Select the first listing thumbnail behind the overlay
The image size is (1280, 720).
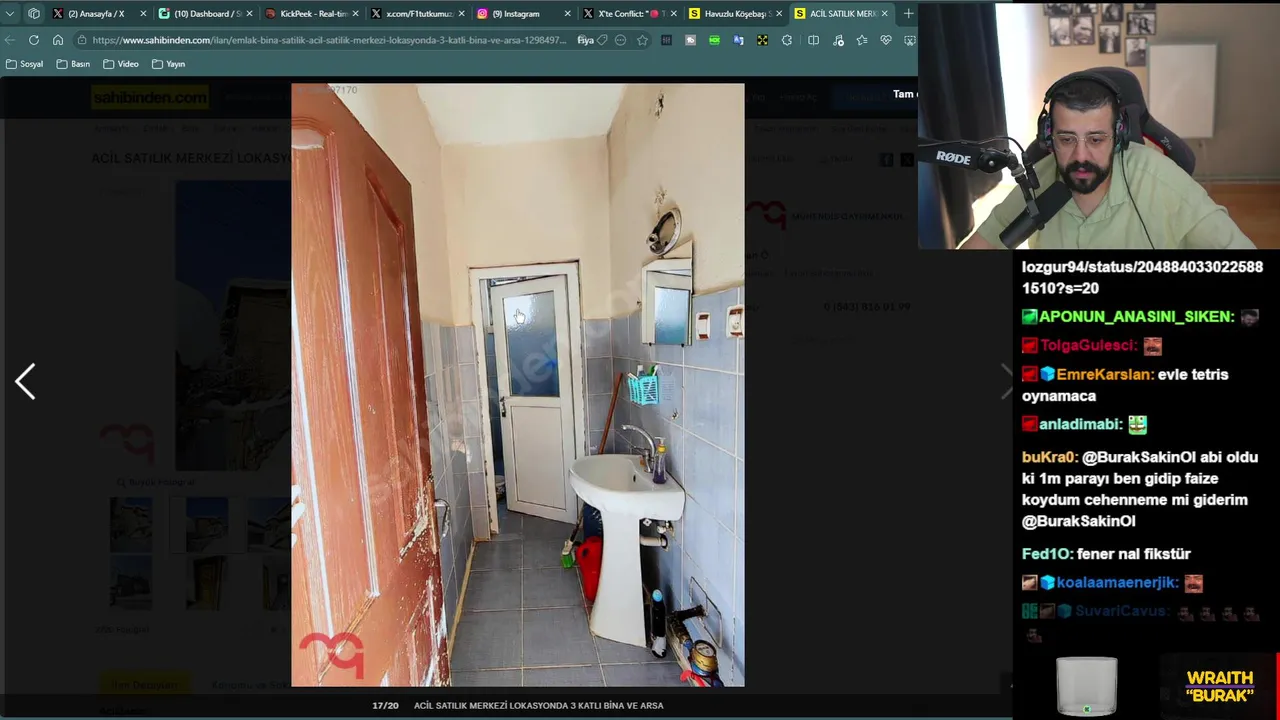click(131, 523)
